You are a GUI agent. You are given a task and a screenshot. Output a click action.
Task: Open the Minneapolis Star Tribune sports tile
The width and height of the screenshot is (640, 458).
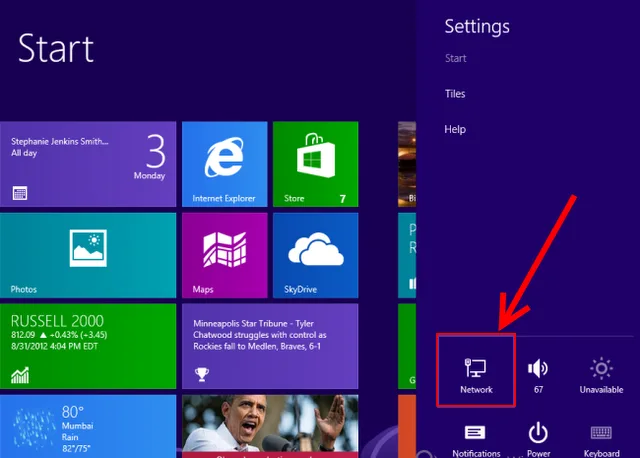point(270,346)
